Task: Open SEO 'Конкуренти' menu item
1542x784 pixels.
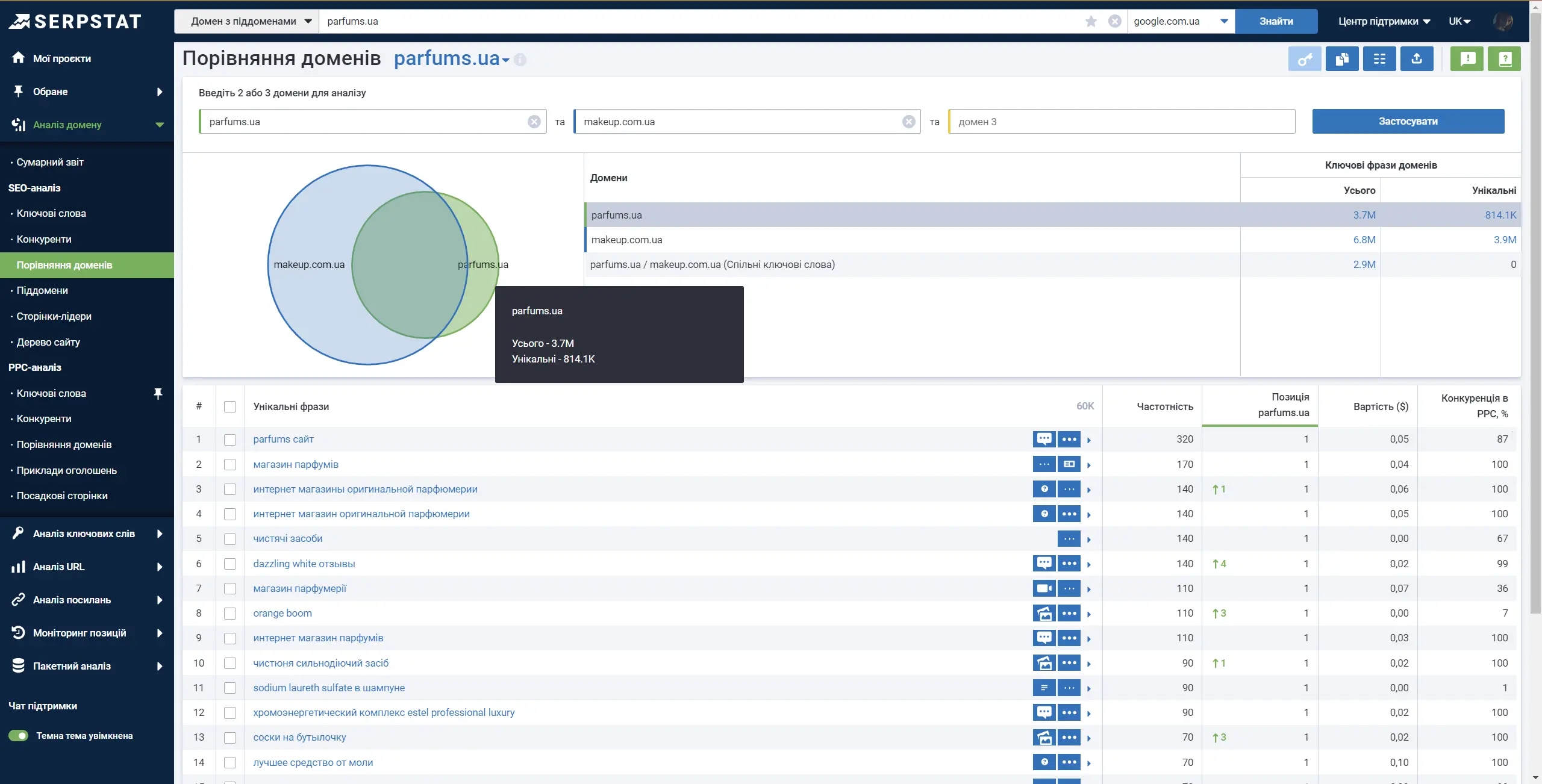Action: click(x=44, y=239)
